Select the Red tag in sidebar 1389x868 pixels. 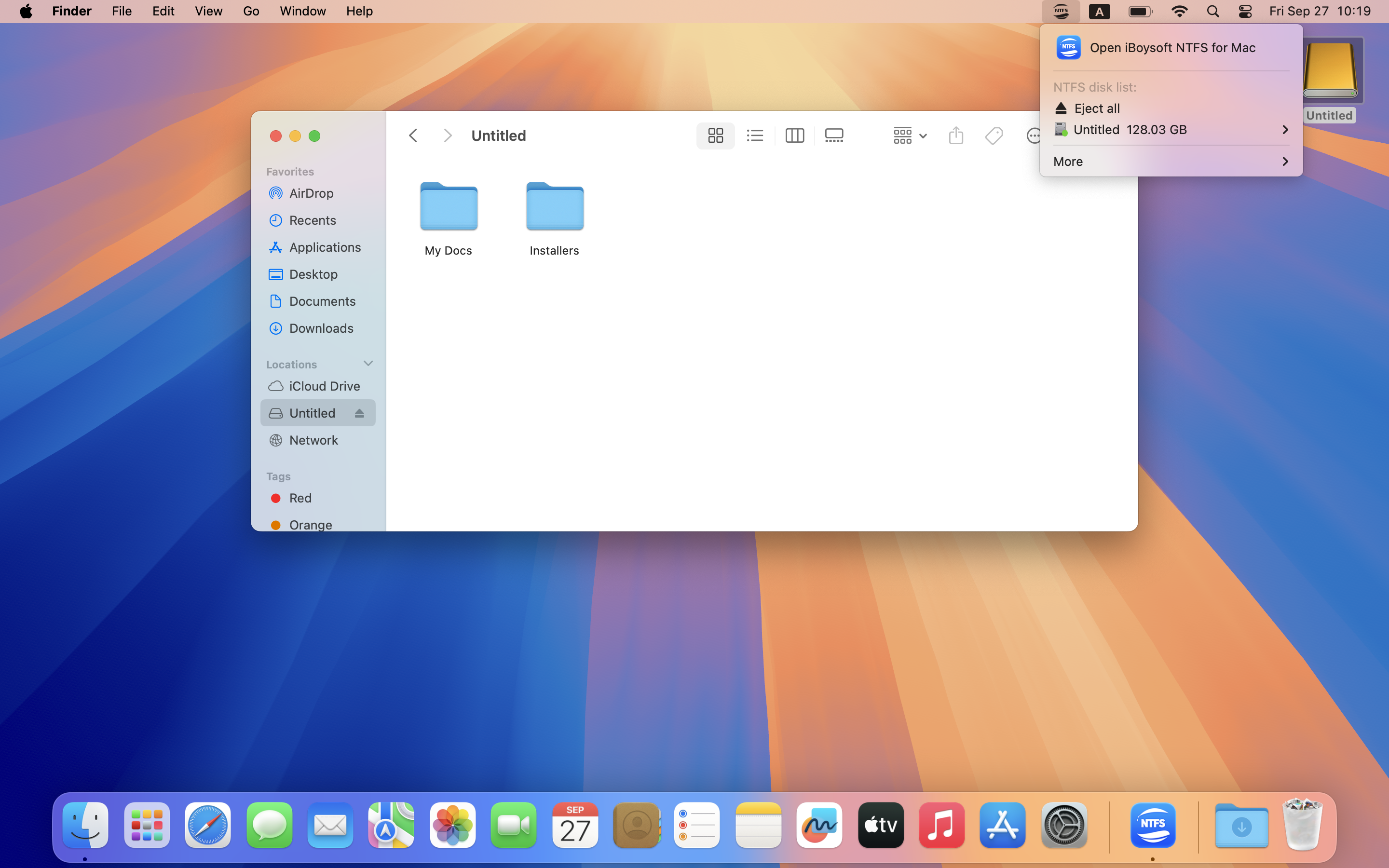300,498
